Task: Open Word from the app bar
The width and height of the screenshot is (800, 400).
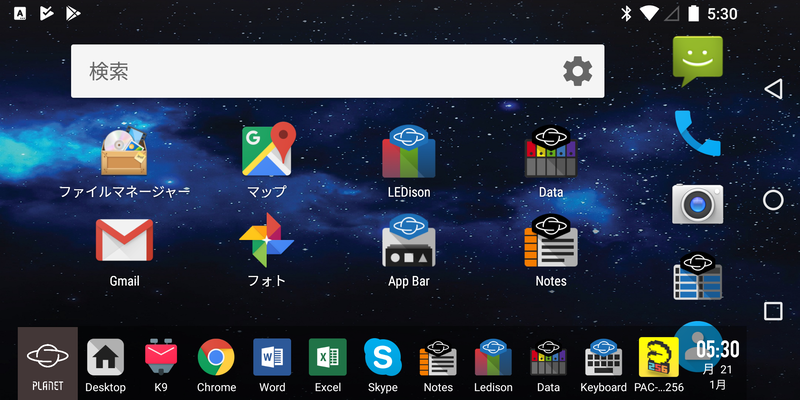Action: click(x=272, y=366)
